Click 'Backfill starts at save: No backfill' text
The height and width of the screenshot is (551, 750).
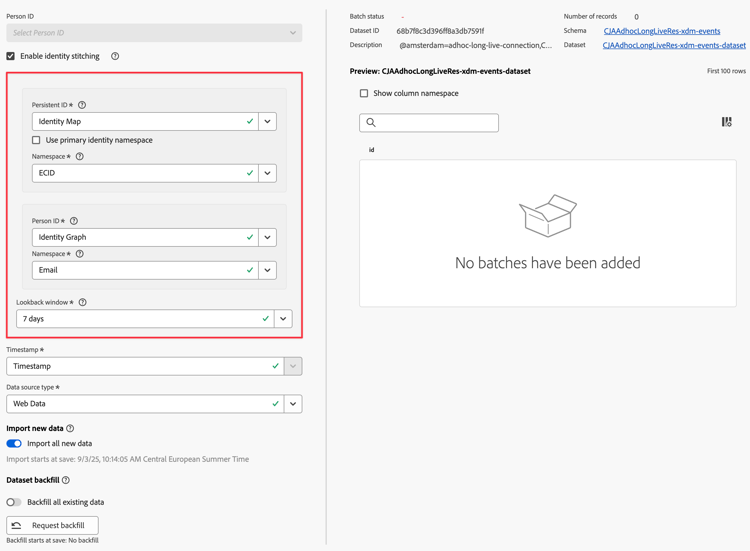53,540
